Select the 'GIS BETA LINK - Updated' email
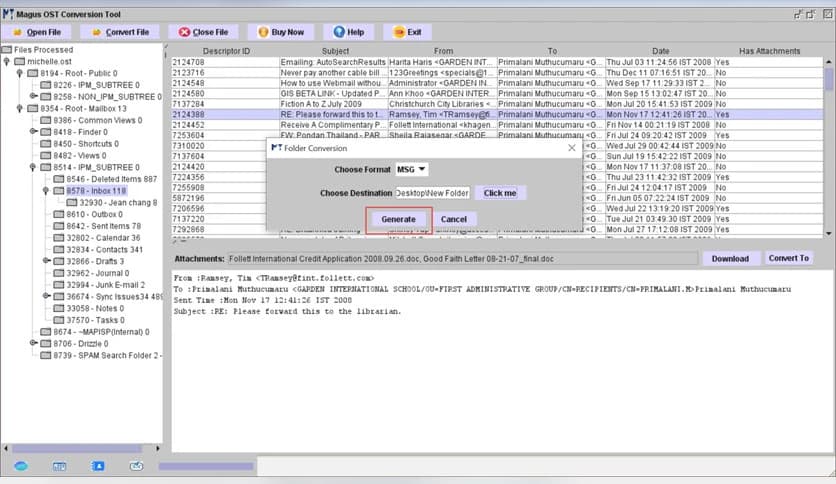This screenshot has height=484, width=836. (497, 93)
